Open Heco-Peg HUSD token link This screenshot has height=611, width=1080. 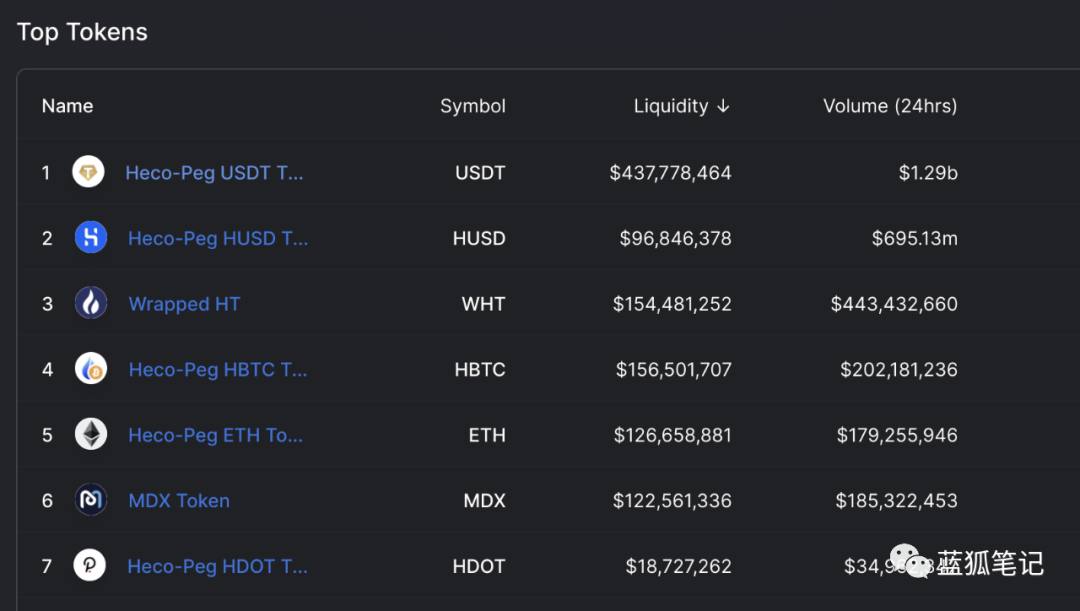pos(218,238)
